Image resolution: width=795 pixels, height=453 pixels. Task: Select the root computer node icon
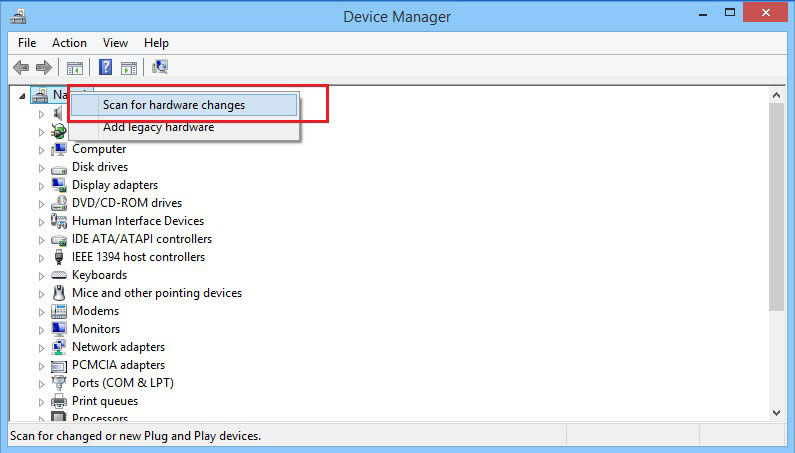coord(40,95)
